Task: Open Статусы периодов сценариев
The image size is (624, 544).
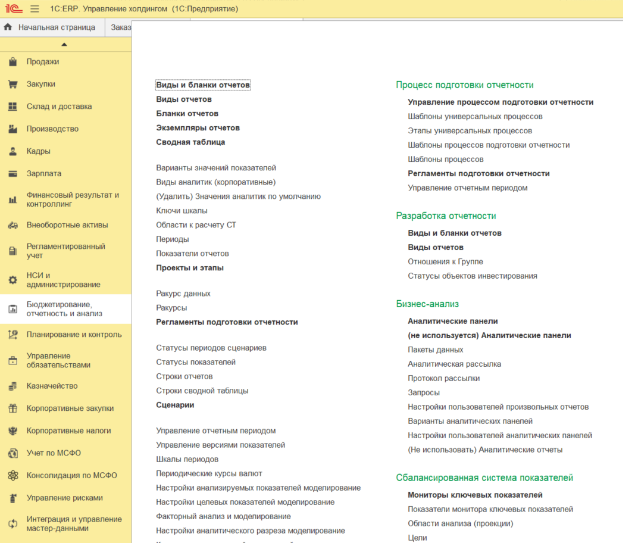Action: tap(211, 348)
